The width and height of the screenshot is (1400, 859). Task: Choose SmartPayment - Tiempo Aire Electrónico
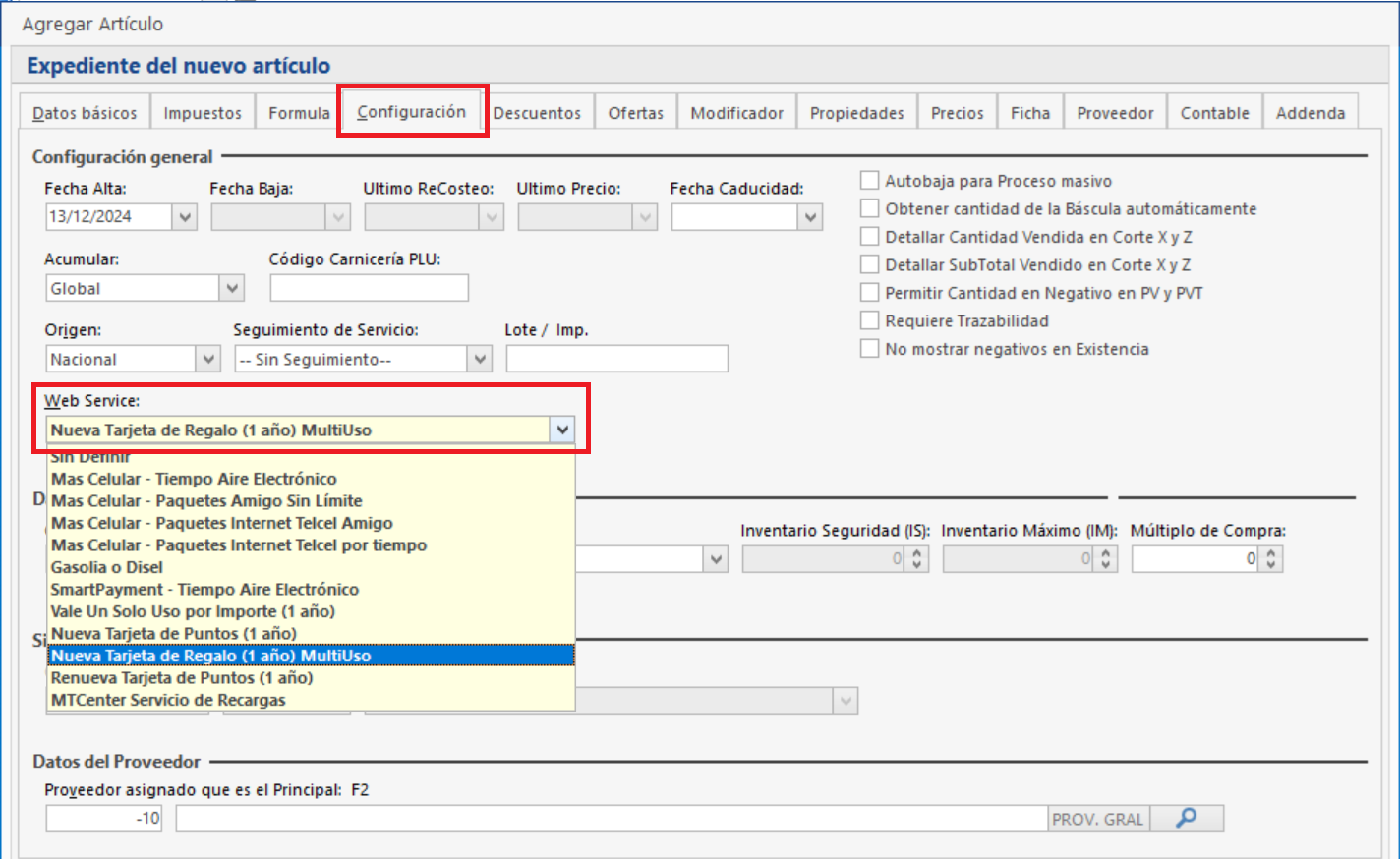[311, 590]
